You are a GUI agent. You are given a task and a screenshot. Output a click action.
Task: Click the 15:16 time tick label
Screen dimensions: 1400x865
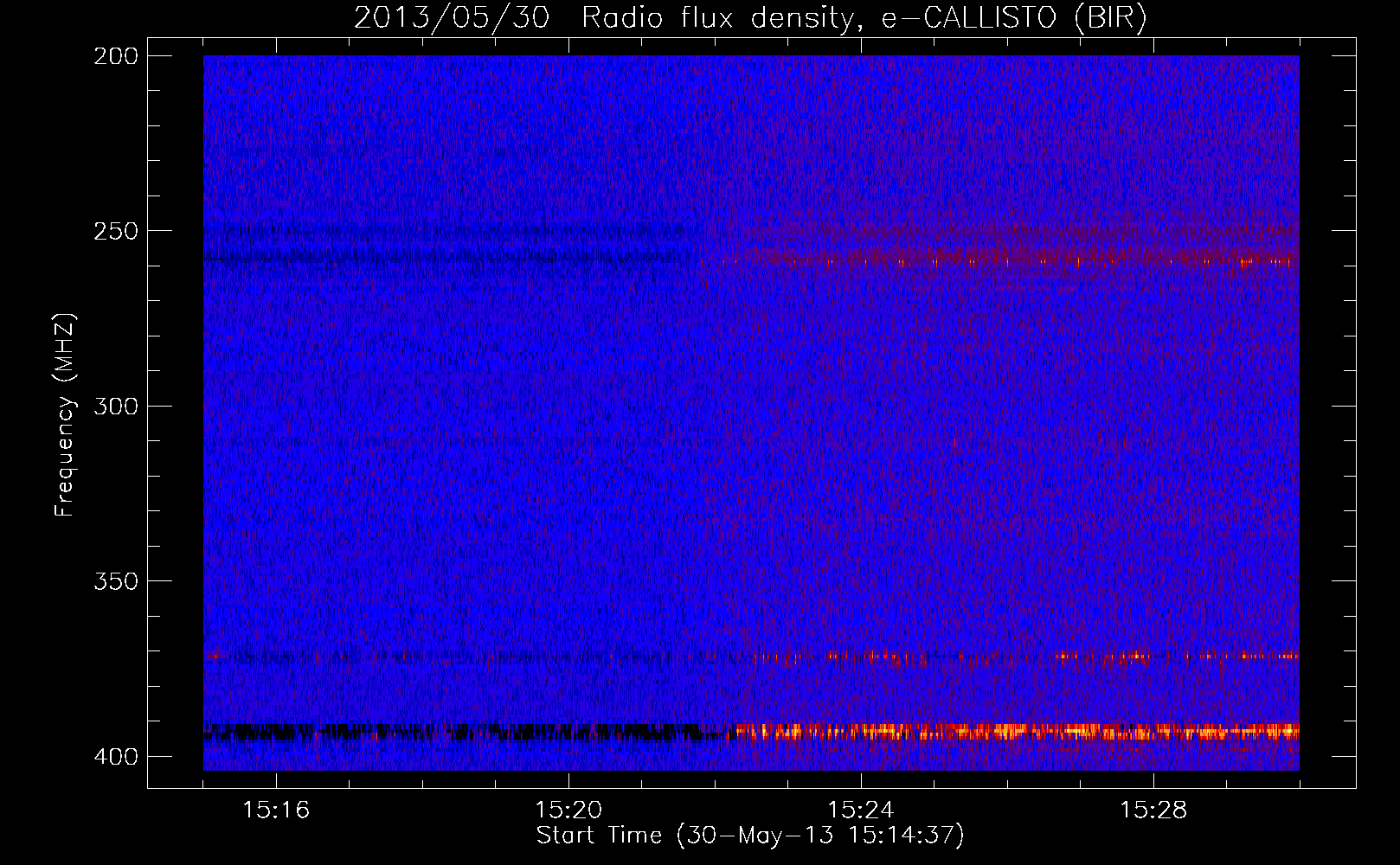pyautogui.click(x=276, y=810)
